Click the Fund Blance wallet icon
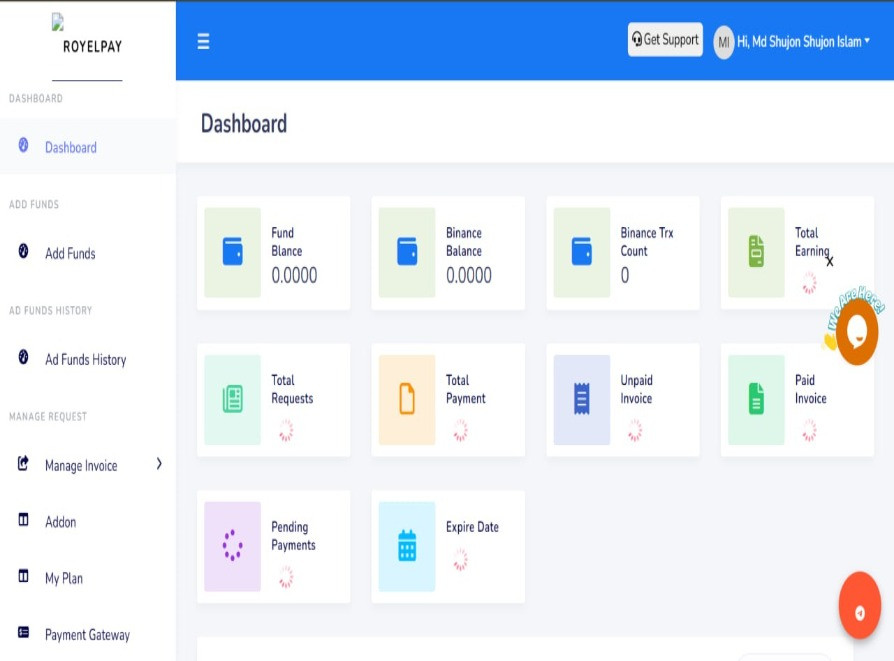894x661 pixels. [232, 252]
